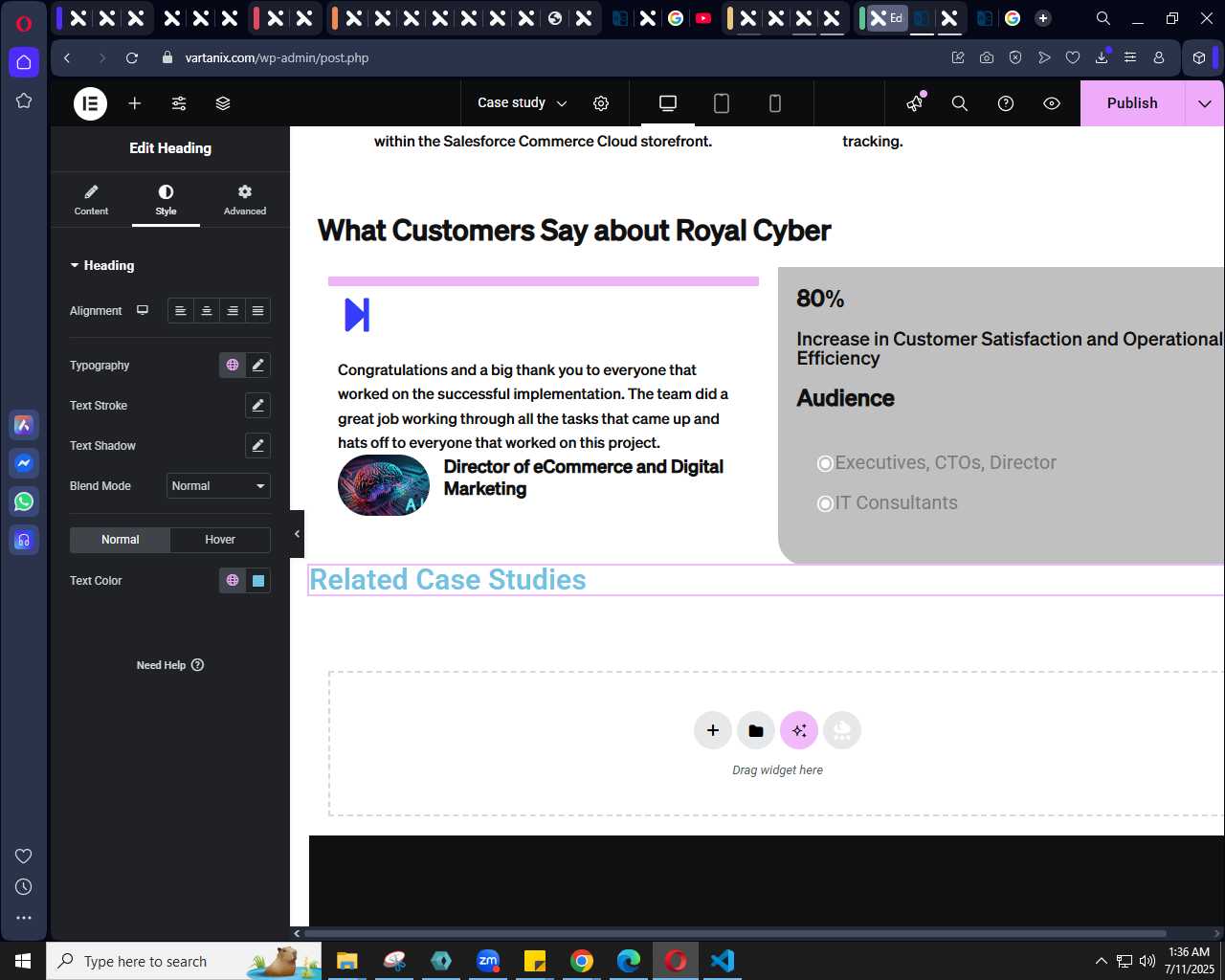The image size is (1225, 980).
Task: Collapse the Heading section
Action: click(102, 265)
